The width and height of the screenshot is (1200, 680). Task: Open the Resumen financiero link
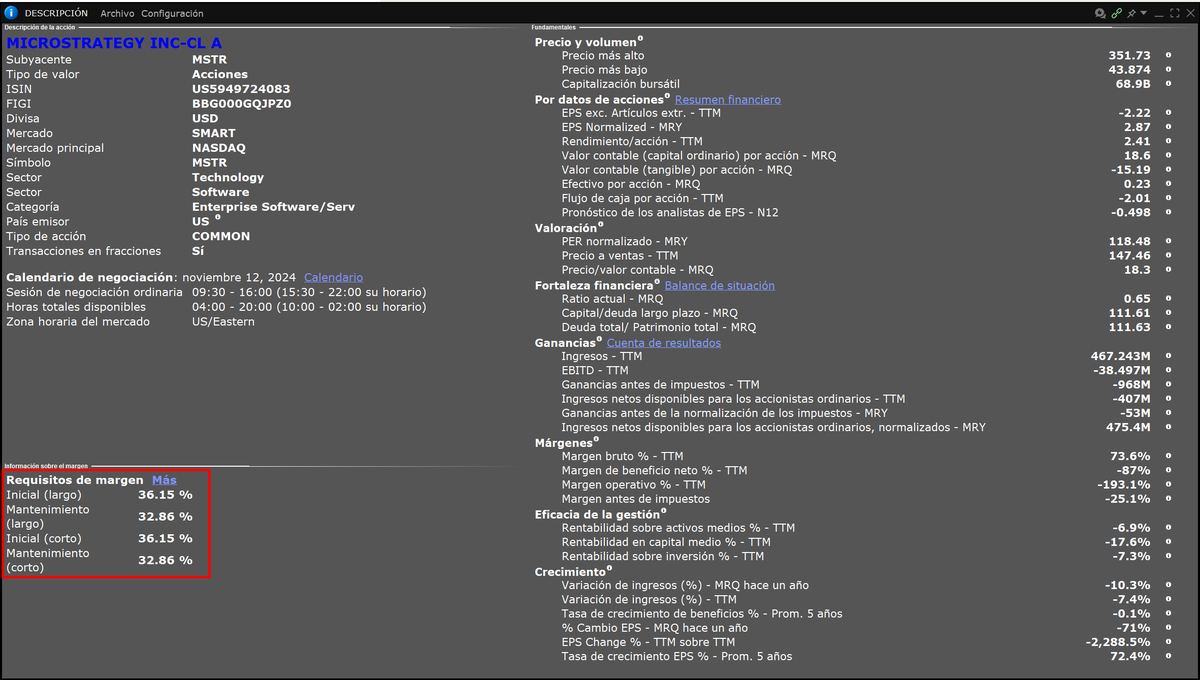tap(728, 100)
